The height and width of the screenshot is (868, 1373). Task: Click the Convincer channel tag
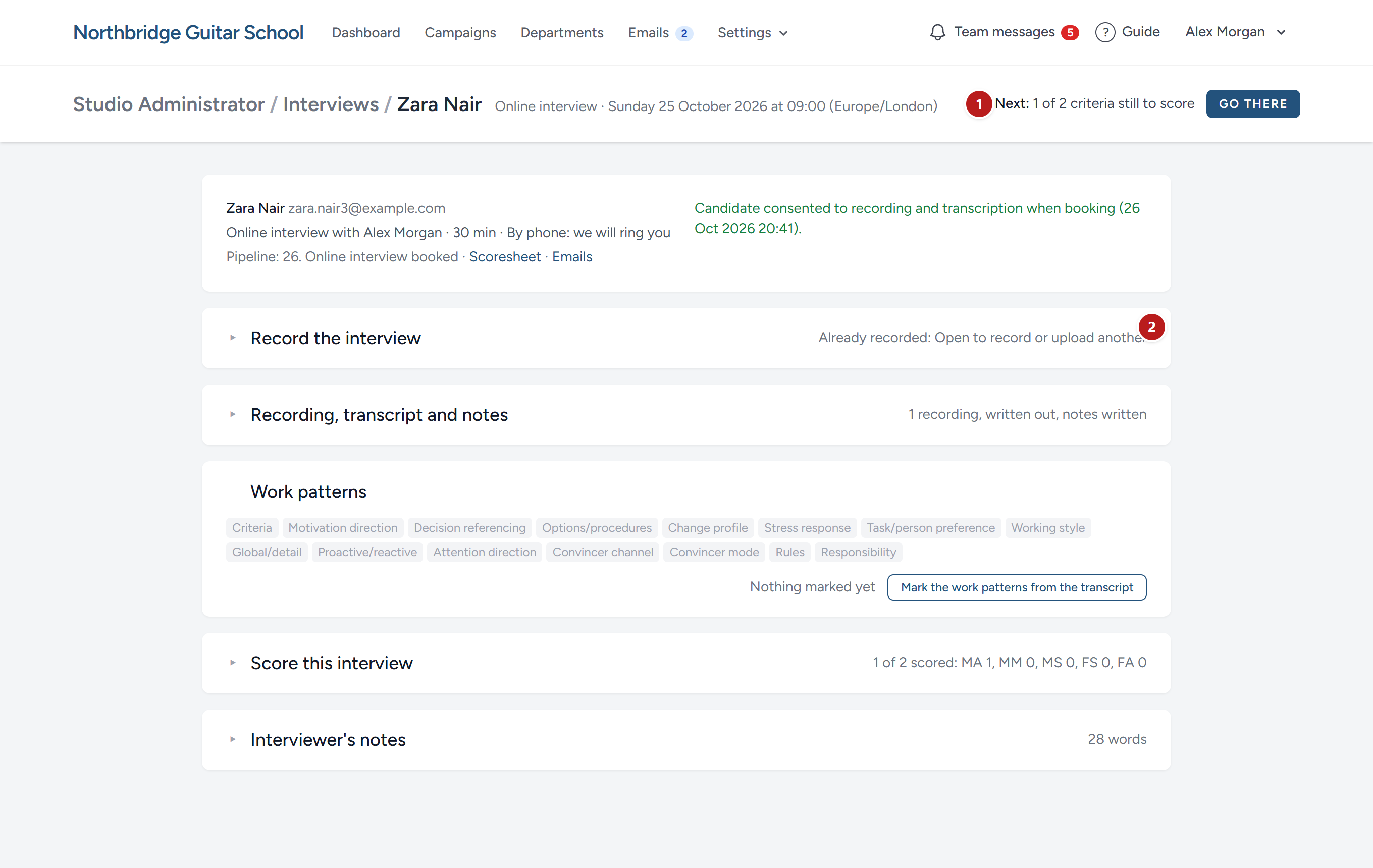pyautogui.click(x=603, y=552)
